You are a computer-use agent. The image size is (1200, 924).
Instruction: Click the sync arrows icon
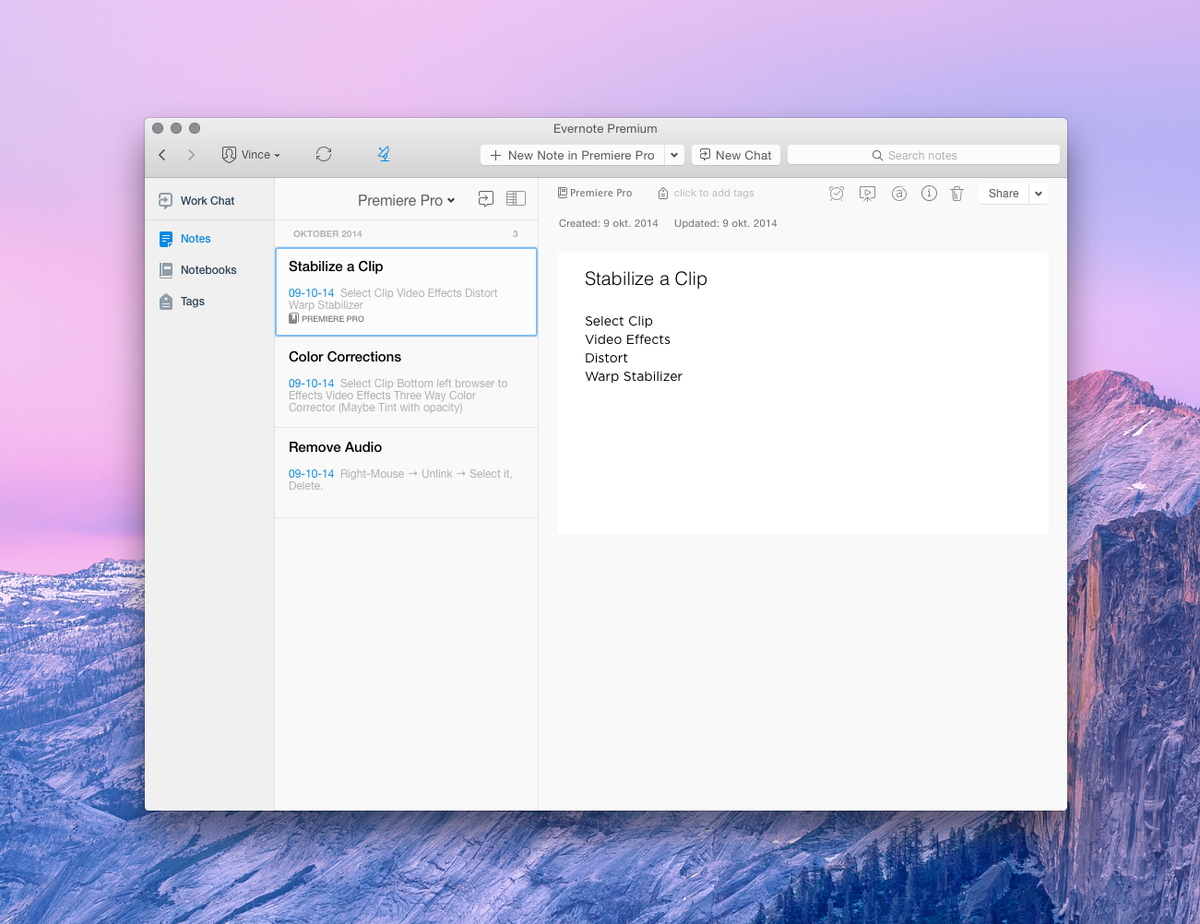pos(323,154)
